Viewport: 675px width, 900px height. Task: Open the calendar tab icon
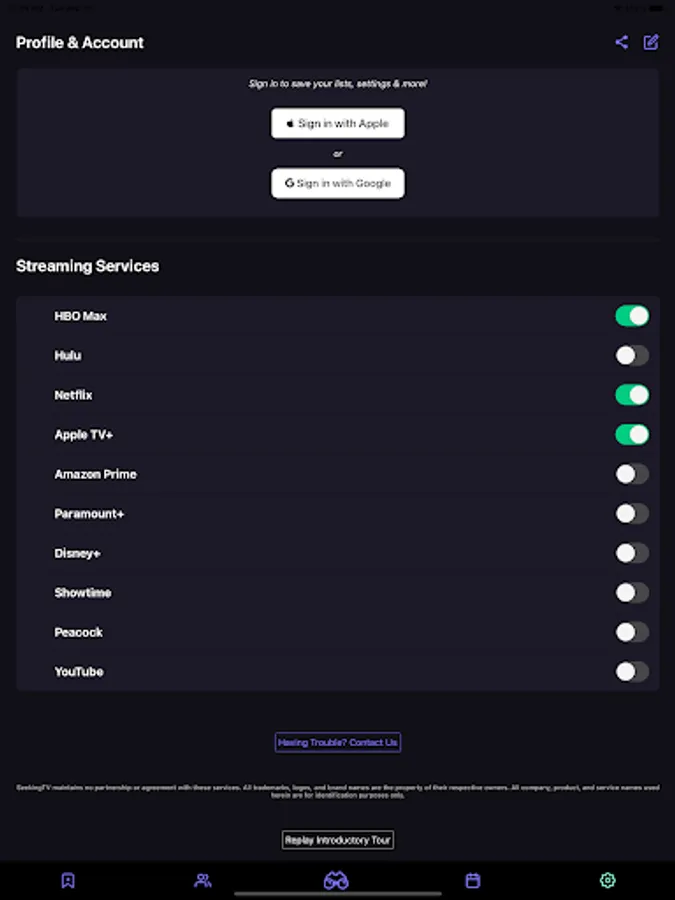[x=473, y=881]
